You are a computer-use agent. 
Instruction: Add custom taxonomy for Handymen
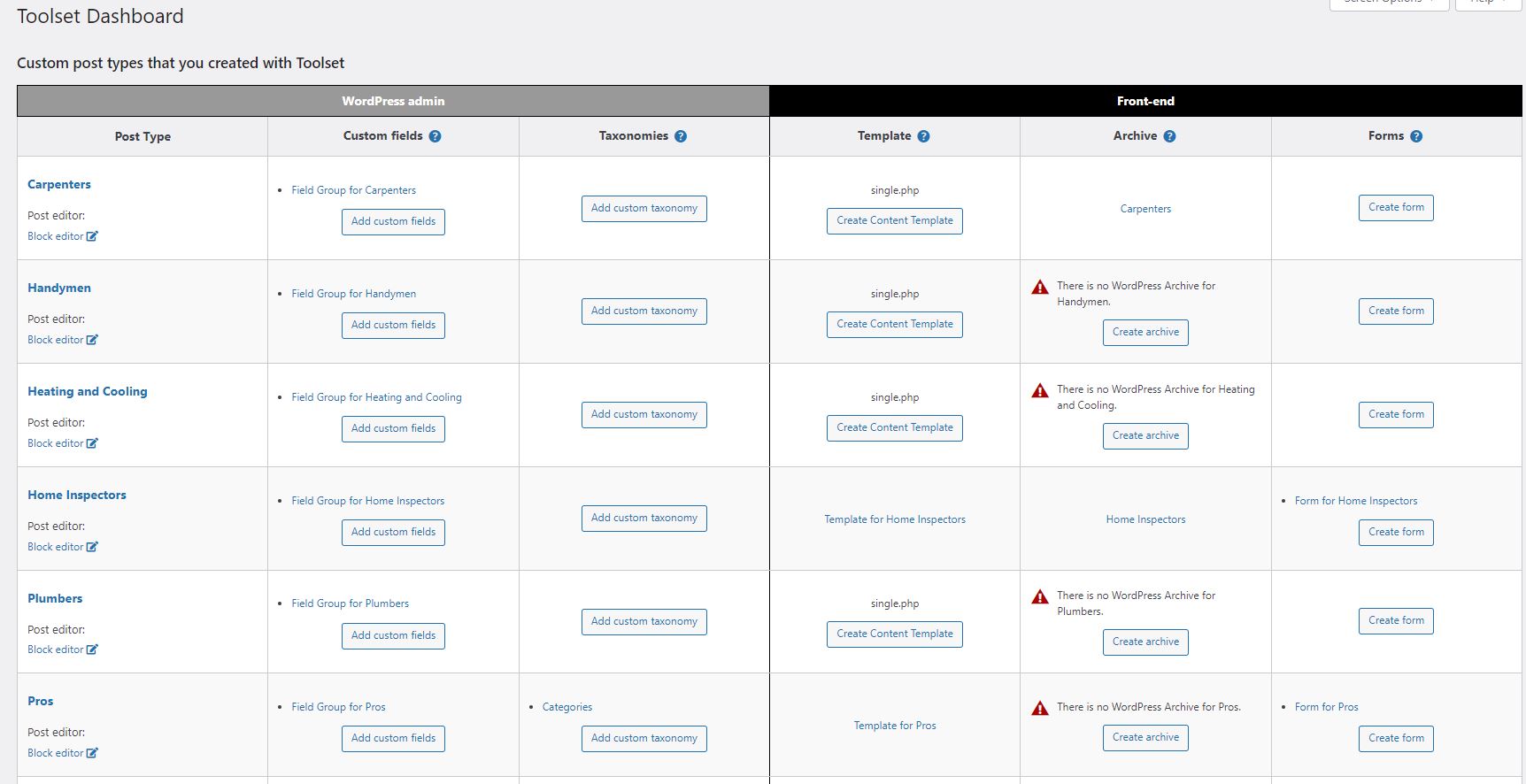(x=644, y=311)
